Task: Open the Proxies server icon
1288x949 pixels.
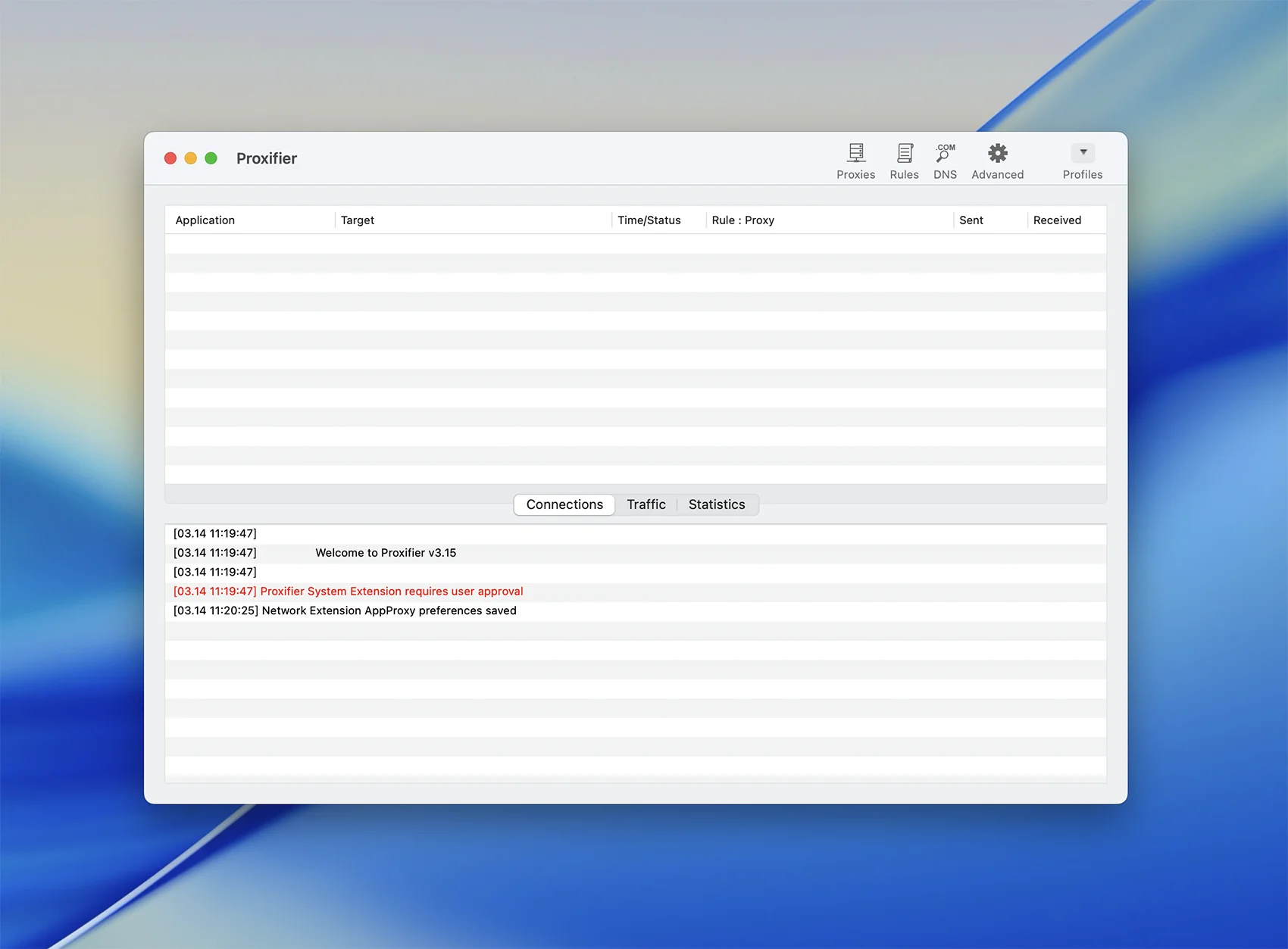Action: 855,154
